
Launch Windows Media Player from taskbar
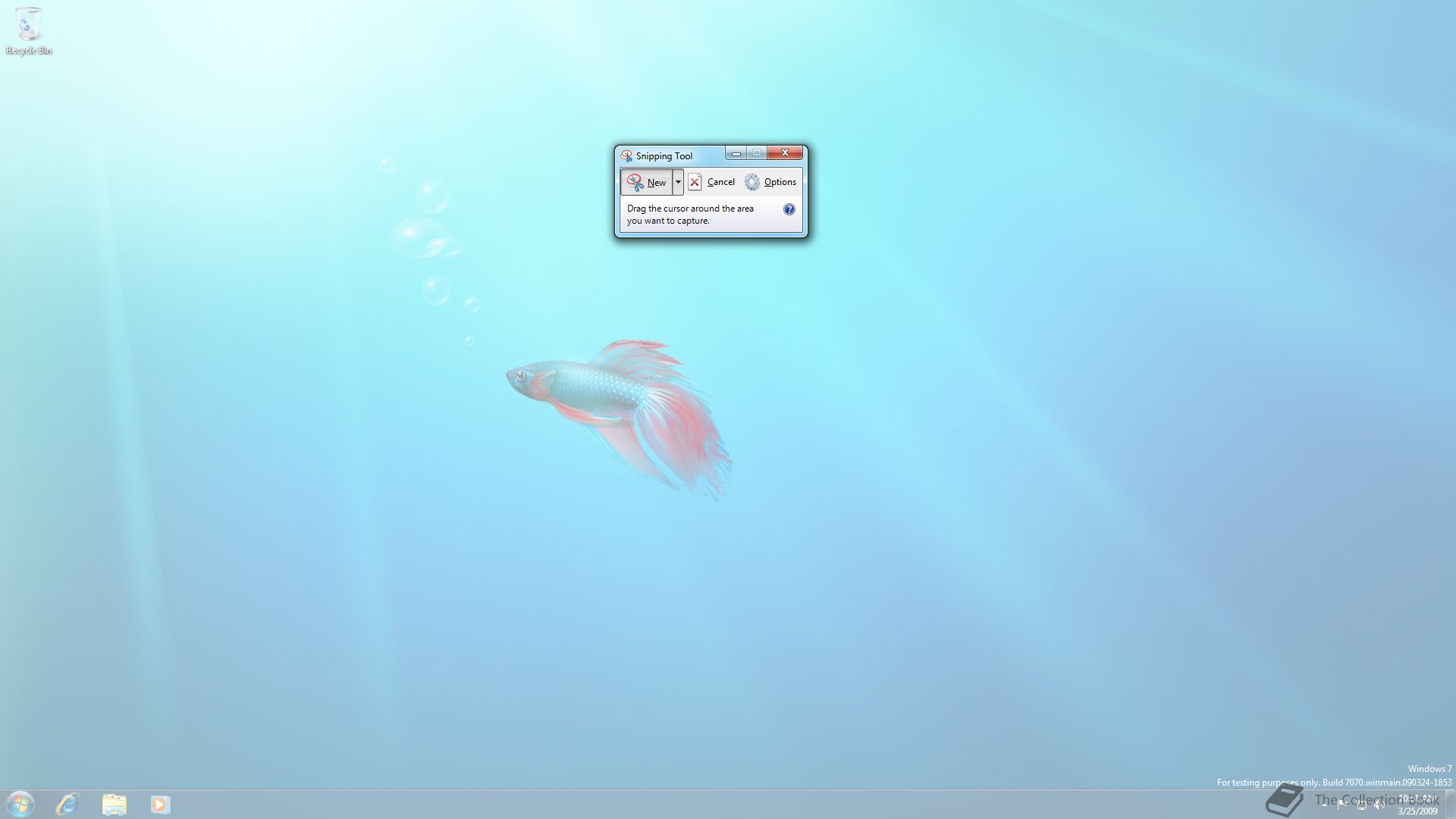(160, 804)
